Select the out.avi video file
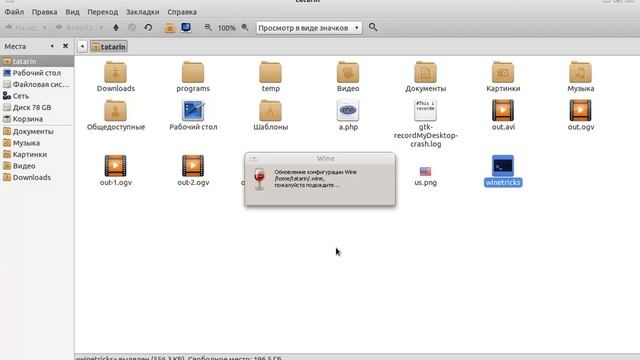Viewport: 640px width, 360px height. [x=503, y=111]
